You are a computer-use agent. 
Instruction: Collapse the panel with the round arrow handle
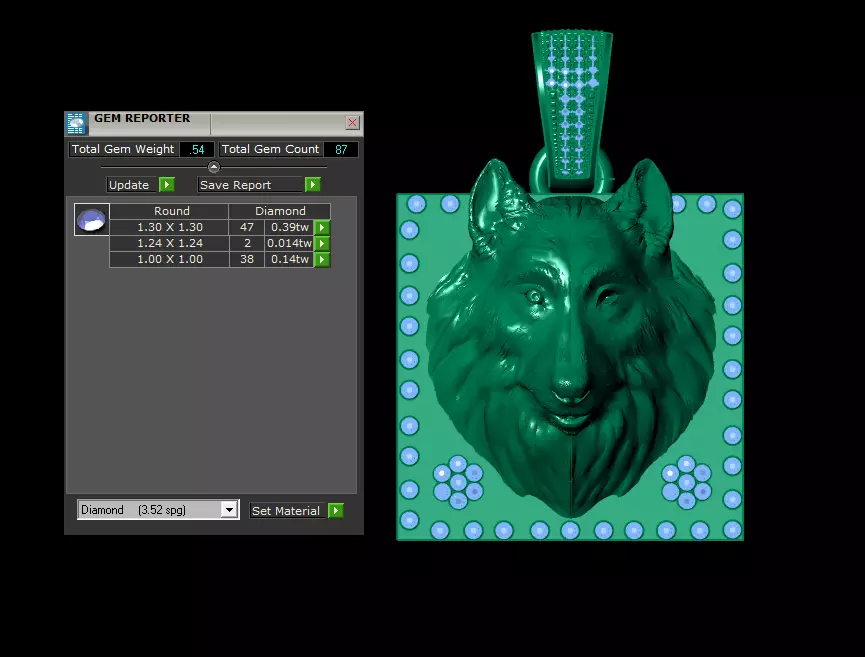tap(214, 167)
